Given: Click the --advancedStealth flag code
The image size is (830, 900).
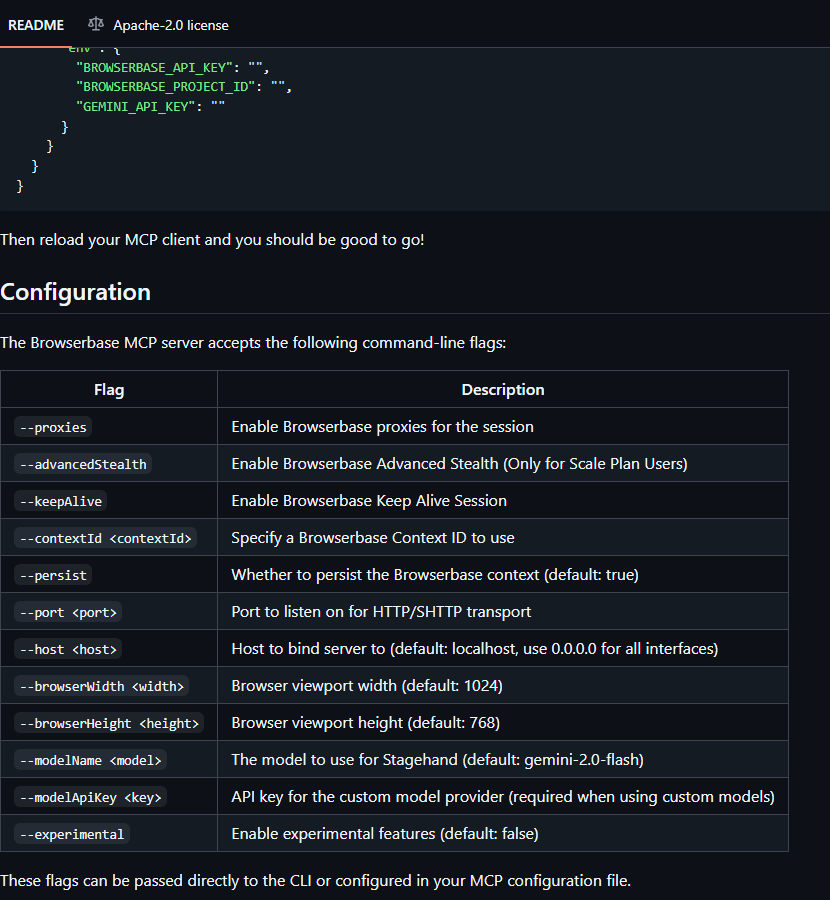Looking at the screenshot, I should click(83, 464).
